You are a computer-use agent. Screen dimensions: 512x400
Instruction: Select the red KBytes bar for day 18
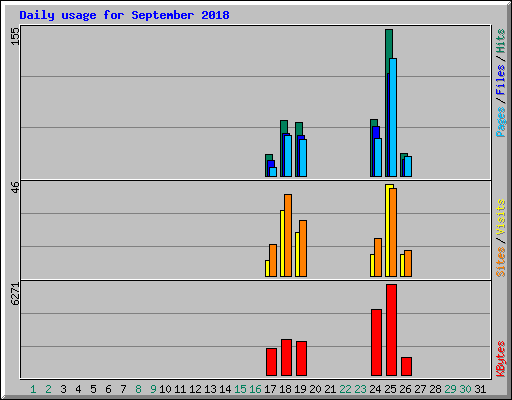coord(286,357)
